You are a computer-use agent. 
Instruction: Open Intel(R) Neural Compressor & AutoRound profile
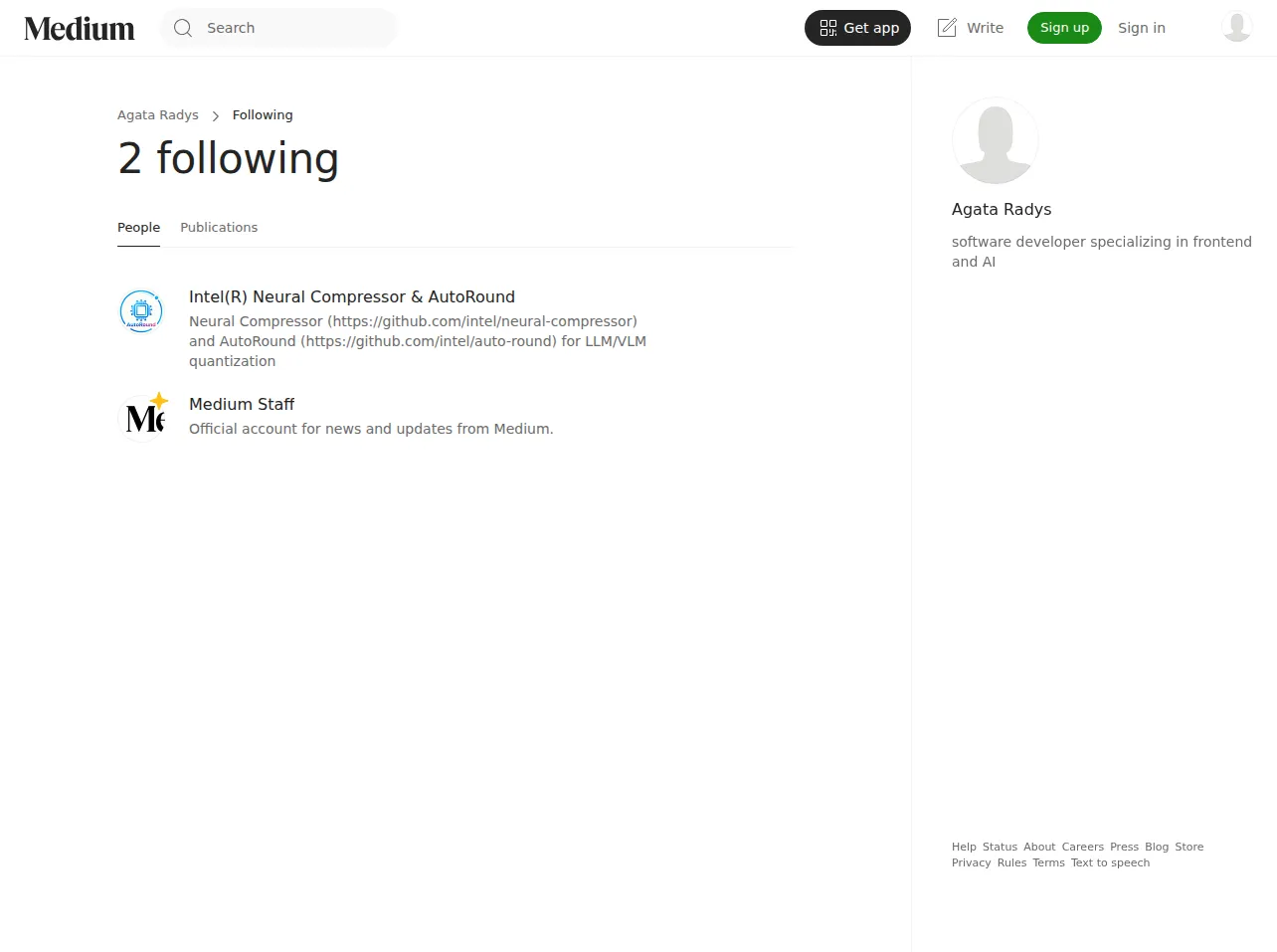point(352,296)
